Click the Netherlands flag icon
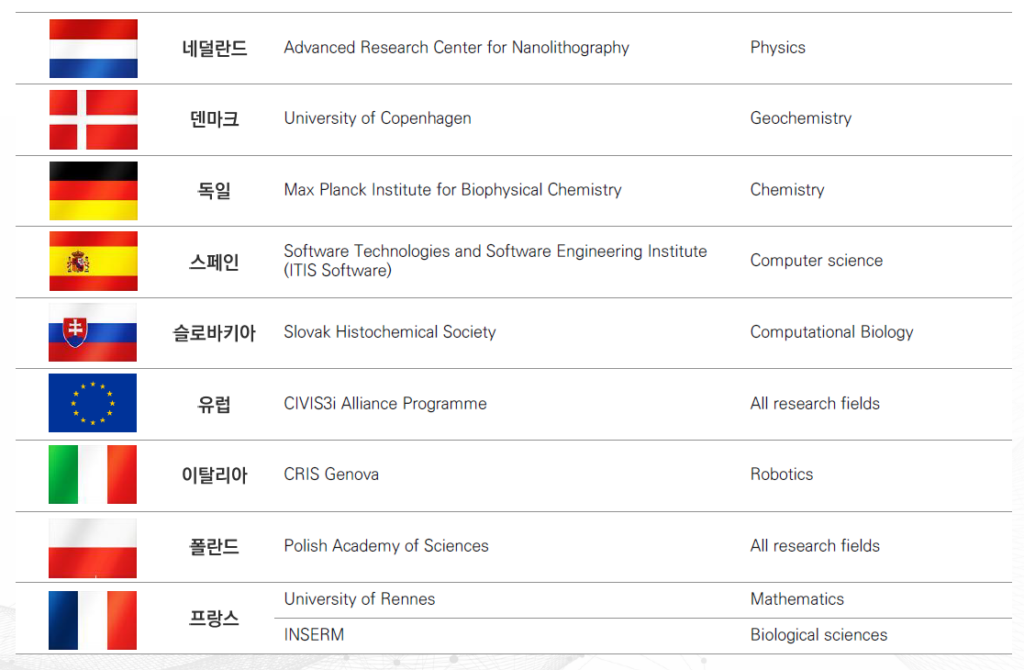 [93, 48]
